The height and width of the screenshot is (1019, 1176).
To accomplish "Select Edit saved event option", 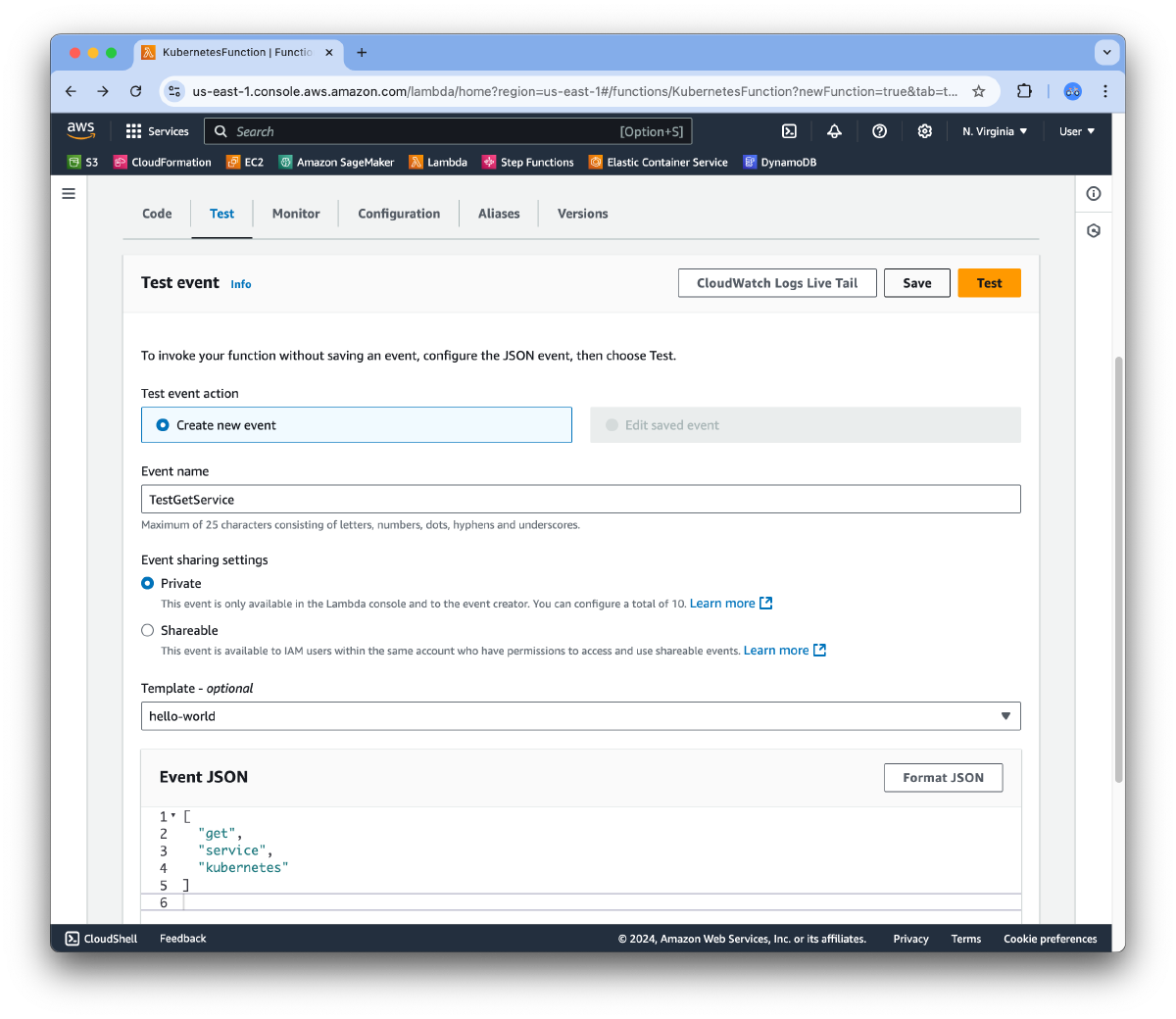I will [x=806, y=425].
